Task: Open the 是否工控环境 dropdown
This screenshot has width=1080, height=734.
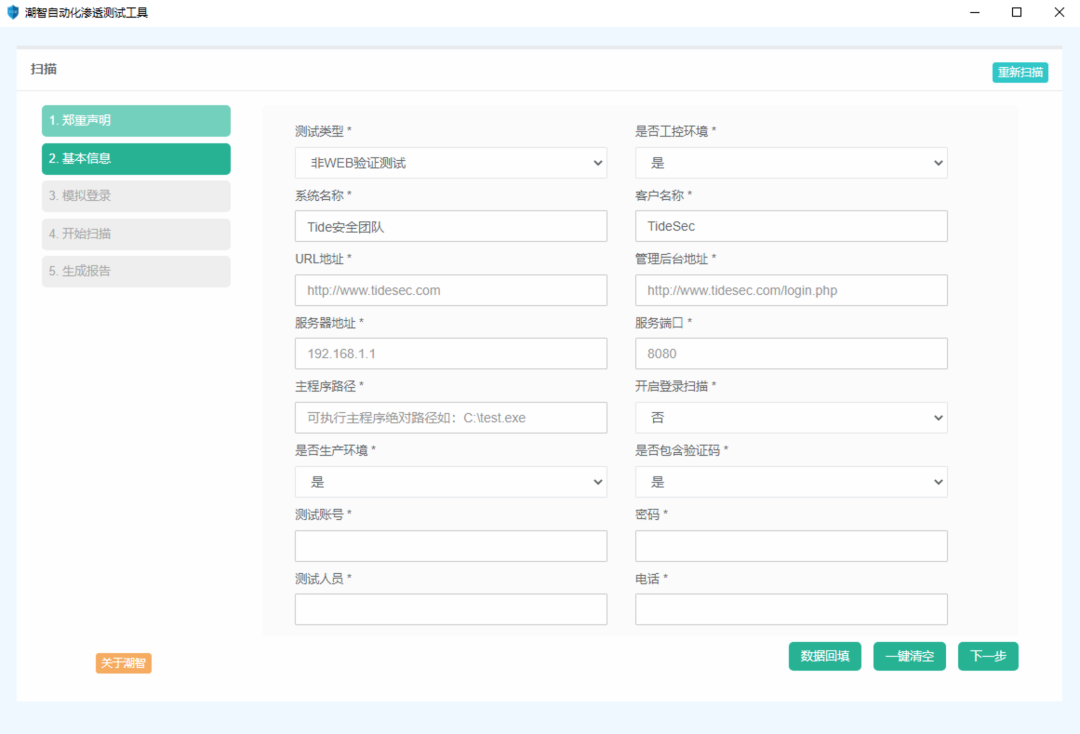Action: (x=791, y=163)
